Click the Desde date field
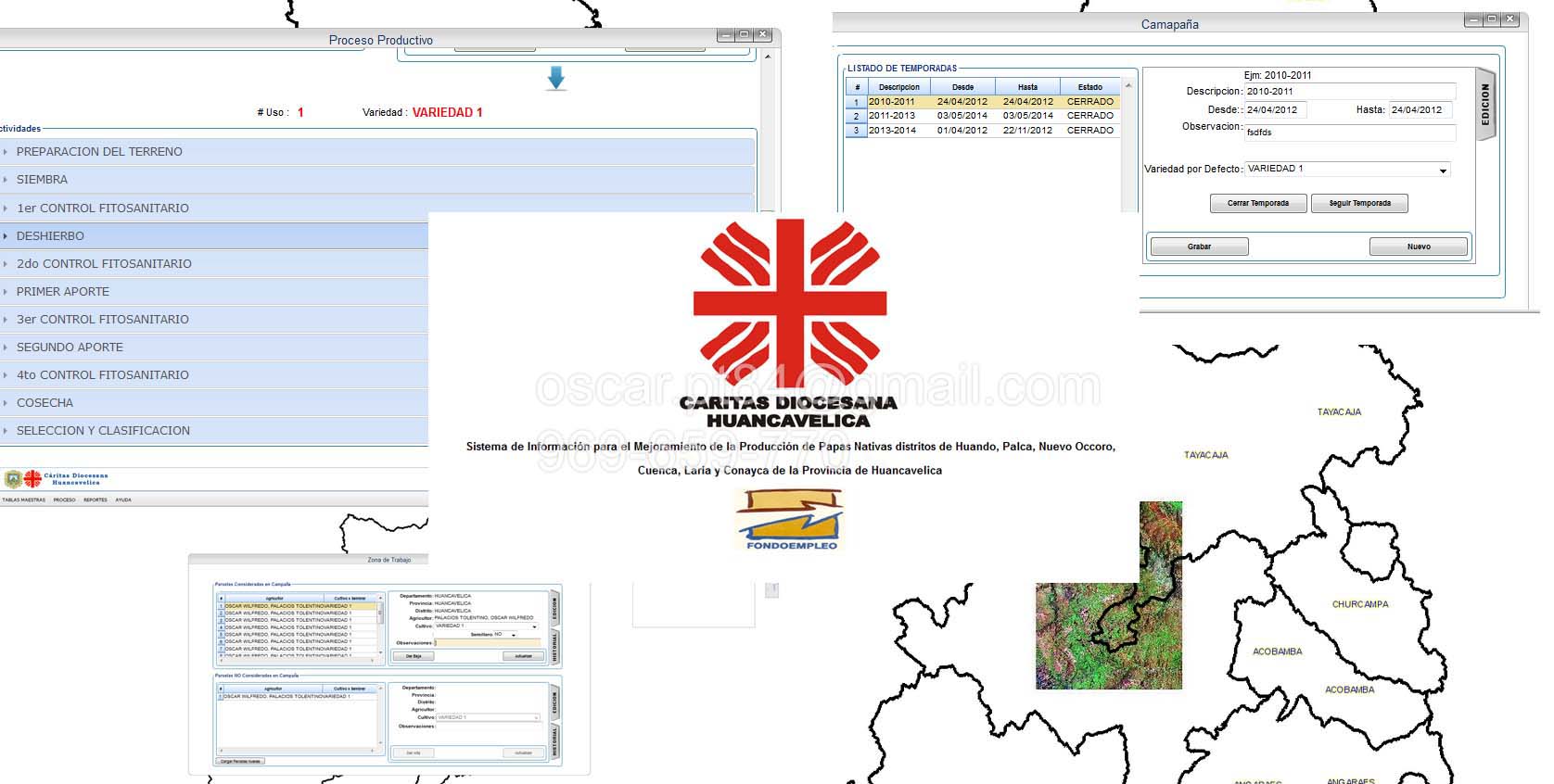Screen dimensions: 1554x784 click(x=1275, y=109)
